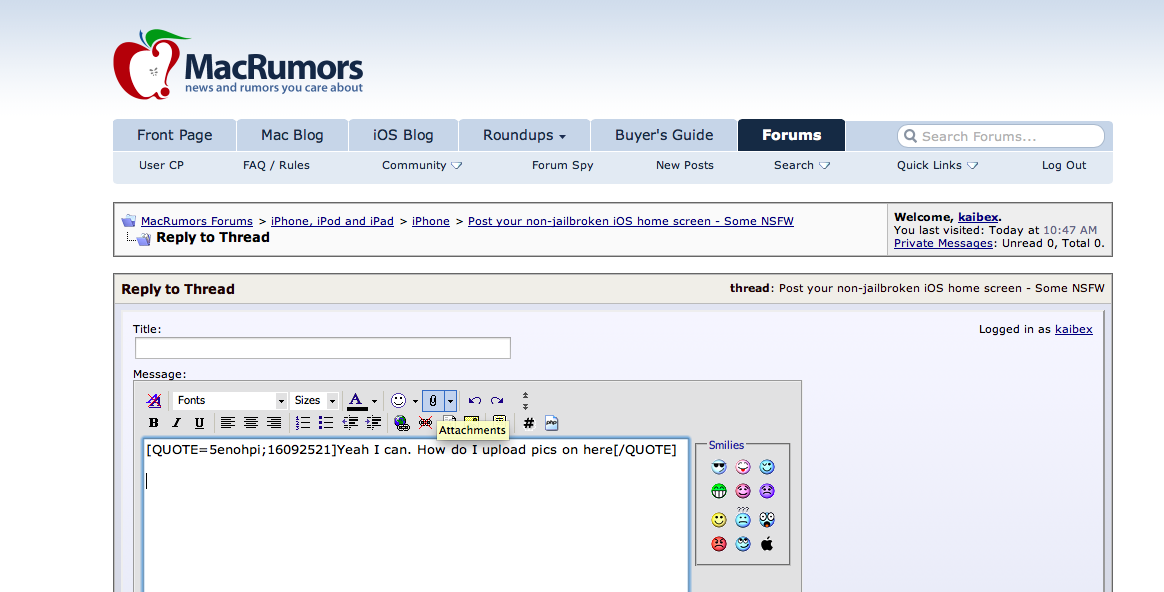Viewport: 1164px width, 592px height.
Task: Go to the Front Page tab
Action: [174, 135]
